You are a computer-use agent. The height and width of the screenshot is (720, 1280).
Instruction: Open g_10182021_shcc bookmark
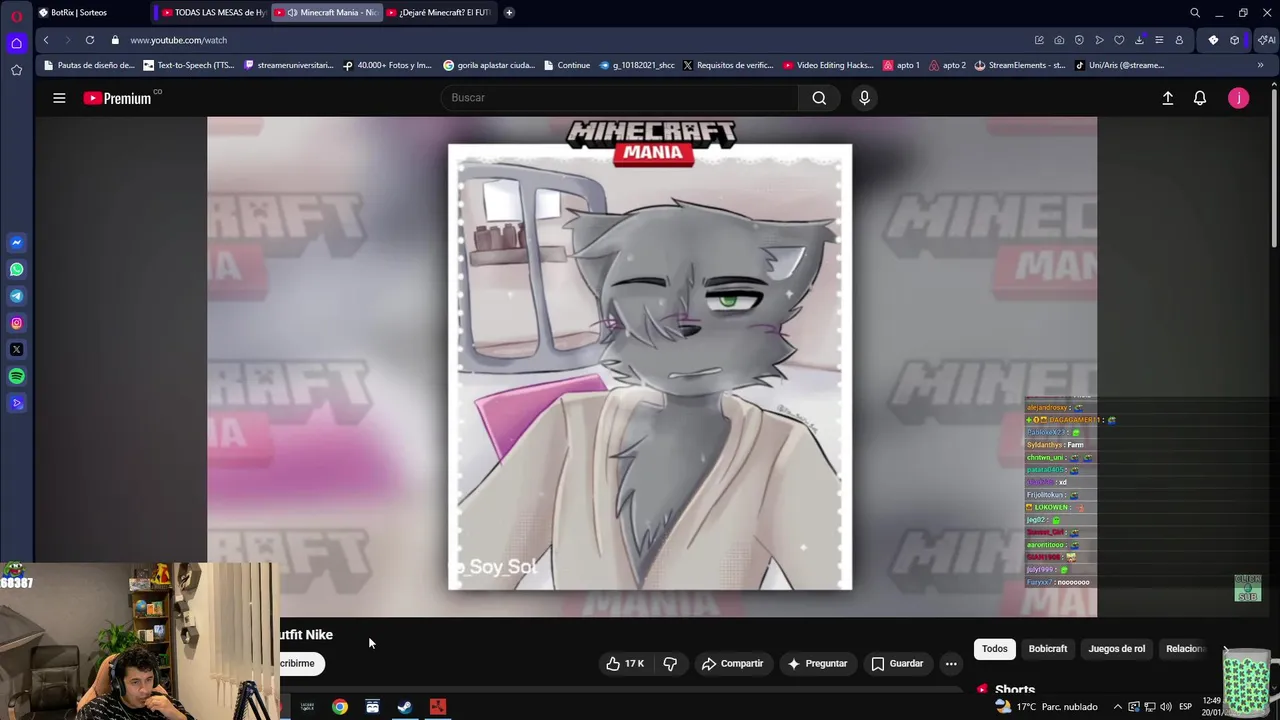click(x=637, y=65)
